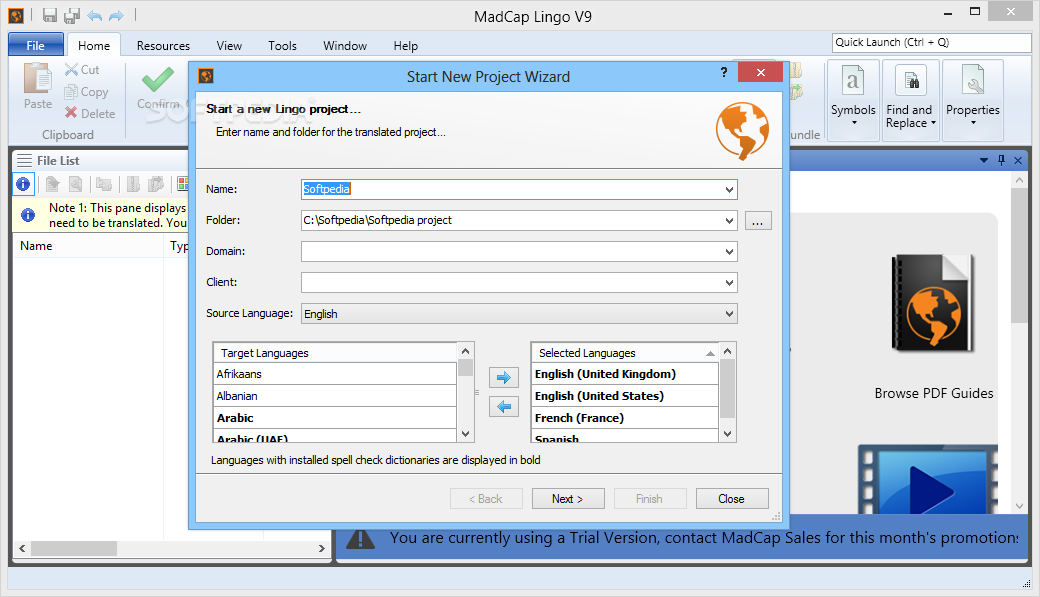
Task: Open the File menu tab
Action: (x=36, y=46)
